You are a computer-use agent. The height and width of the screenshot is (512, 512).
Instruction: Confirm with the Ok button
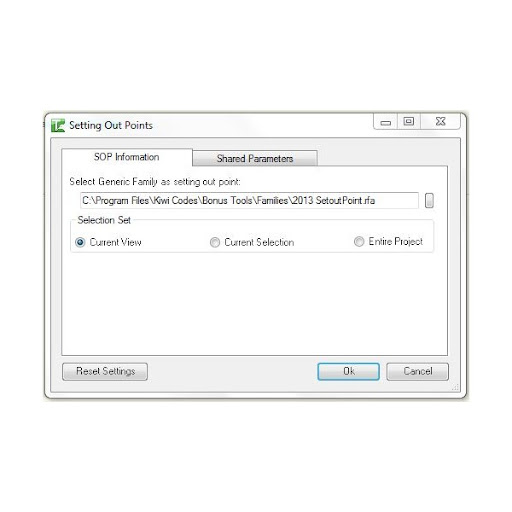(348, 371)
